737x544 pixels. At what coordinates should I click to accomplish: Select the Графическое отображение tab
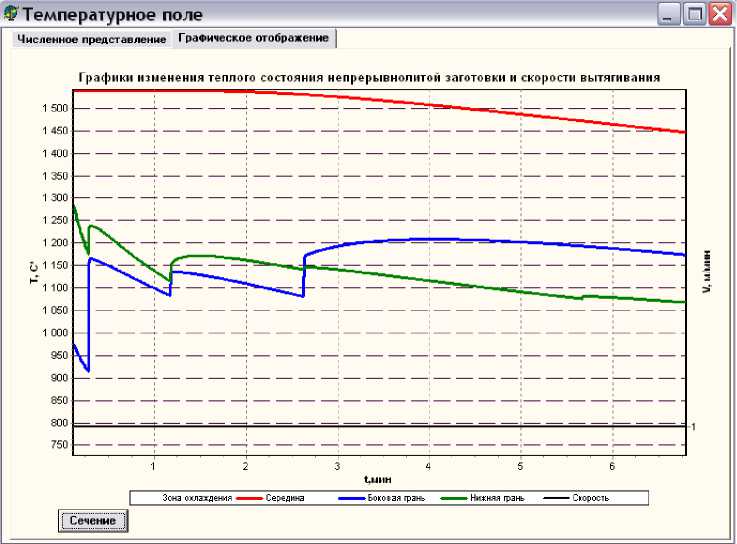253,38
